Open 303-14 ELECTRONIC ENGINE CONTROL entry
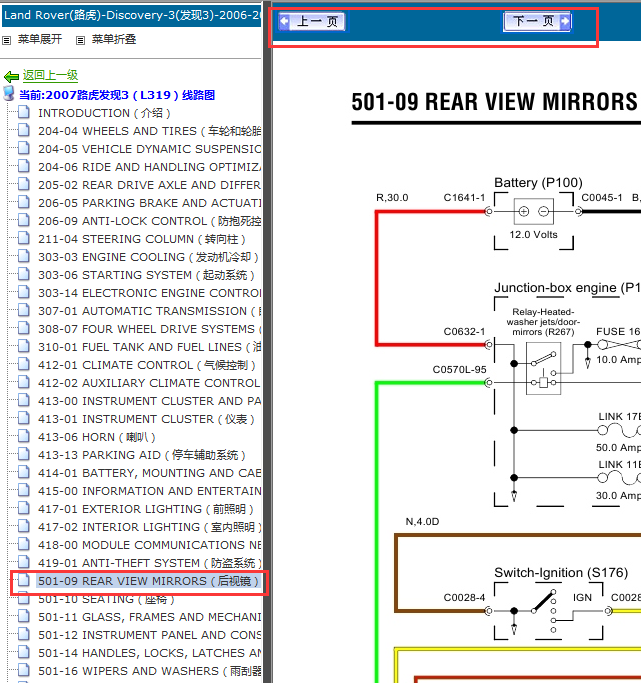 (149, 293)
